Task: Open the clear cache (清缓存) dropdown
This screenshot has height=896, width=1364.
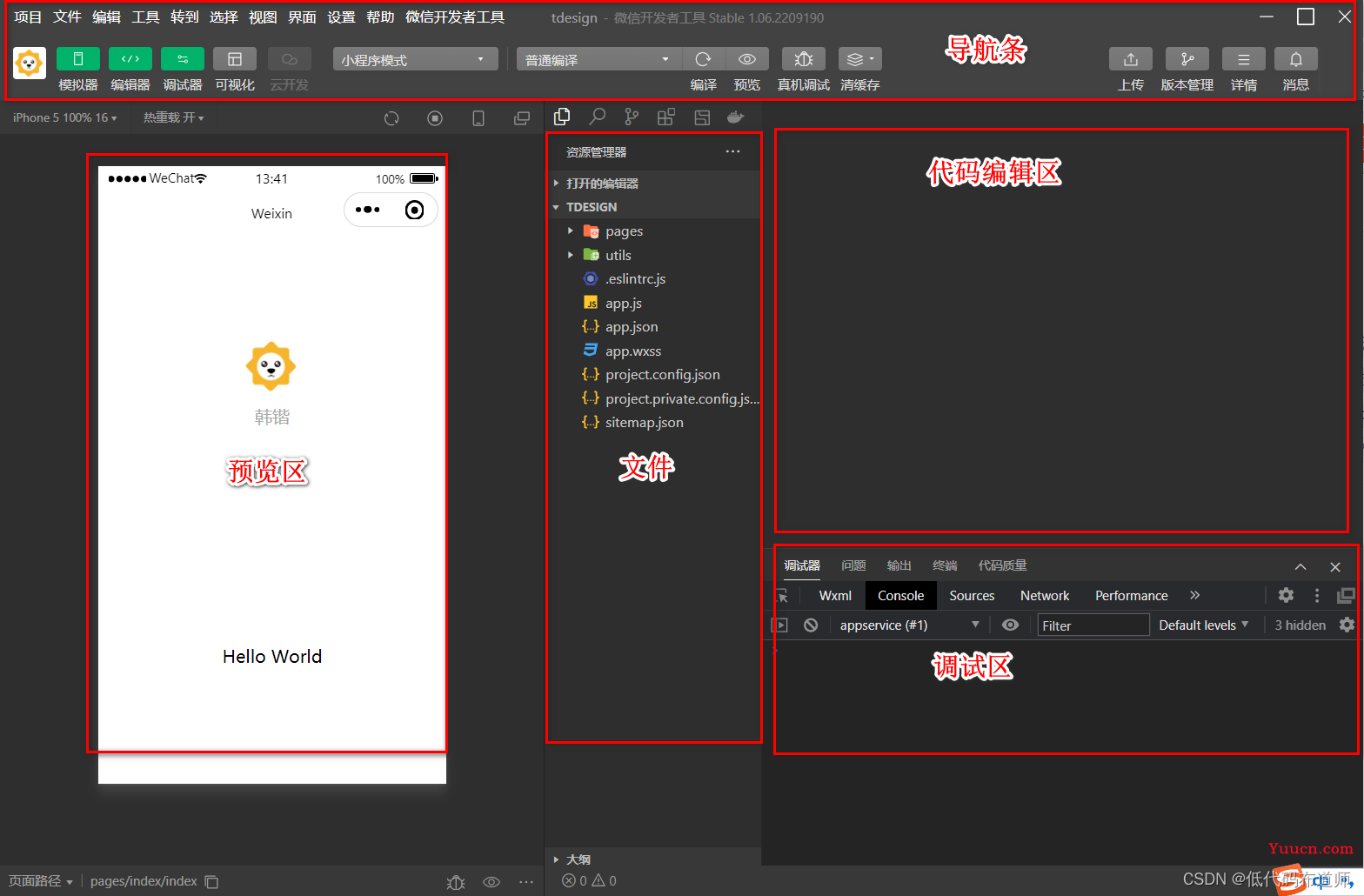Action: tap(860, 59)
